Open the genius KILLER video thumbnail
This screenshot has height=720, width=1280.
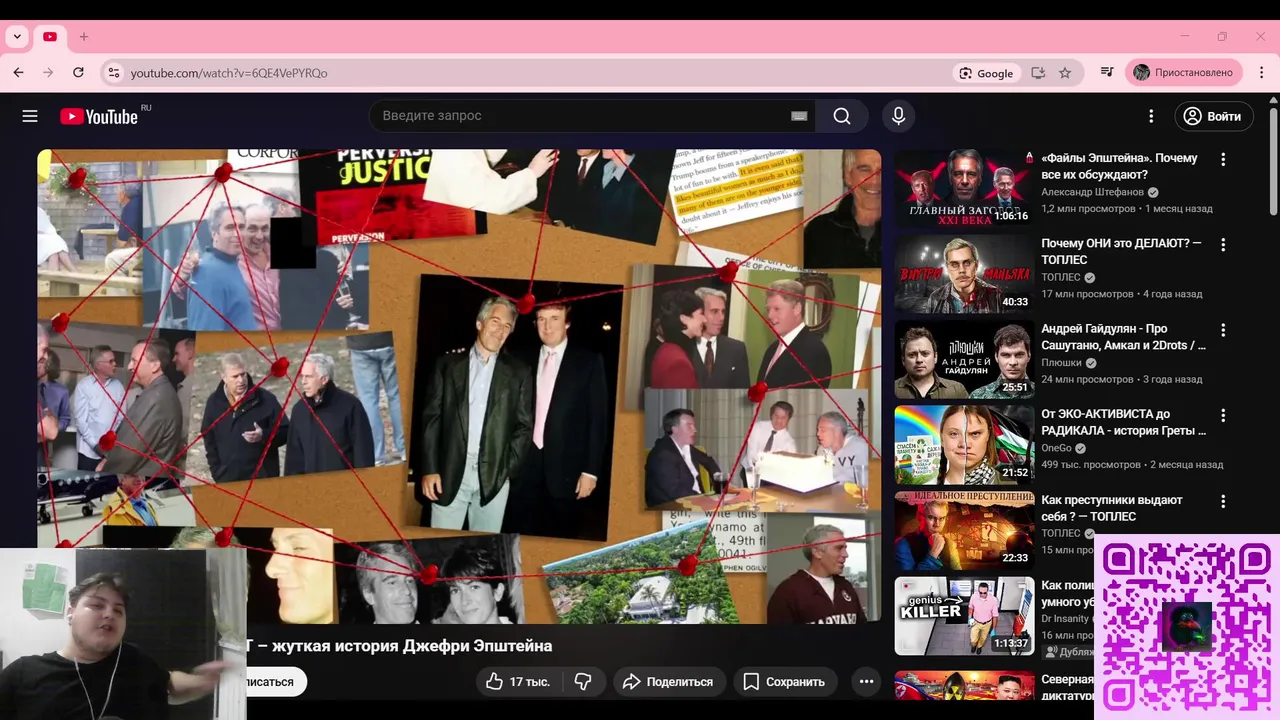click(x=964, y=616)
